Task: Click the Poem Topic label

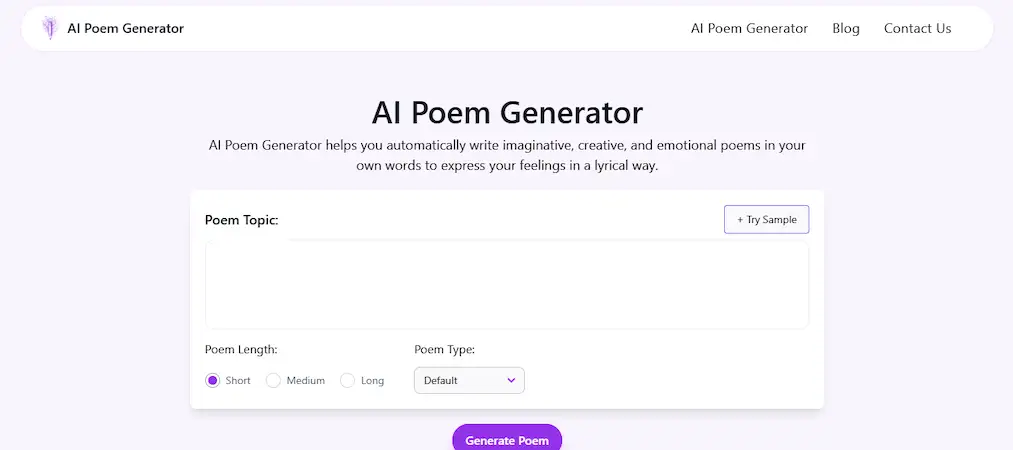Action: pyautogui.click(x=241, y=220)
